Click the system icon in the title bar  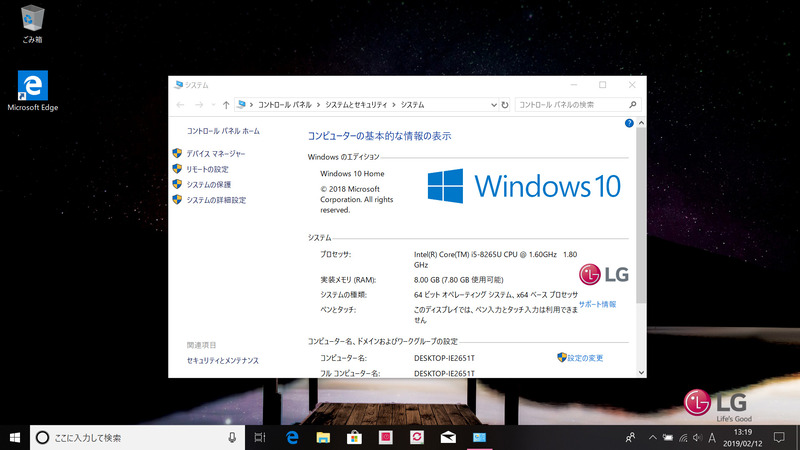point(179,85)
